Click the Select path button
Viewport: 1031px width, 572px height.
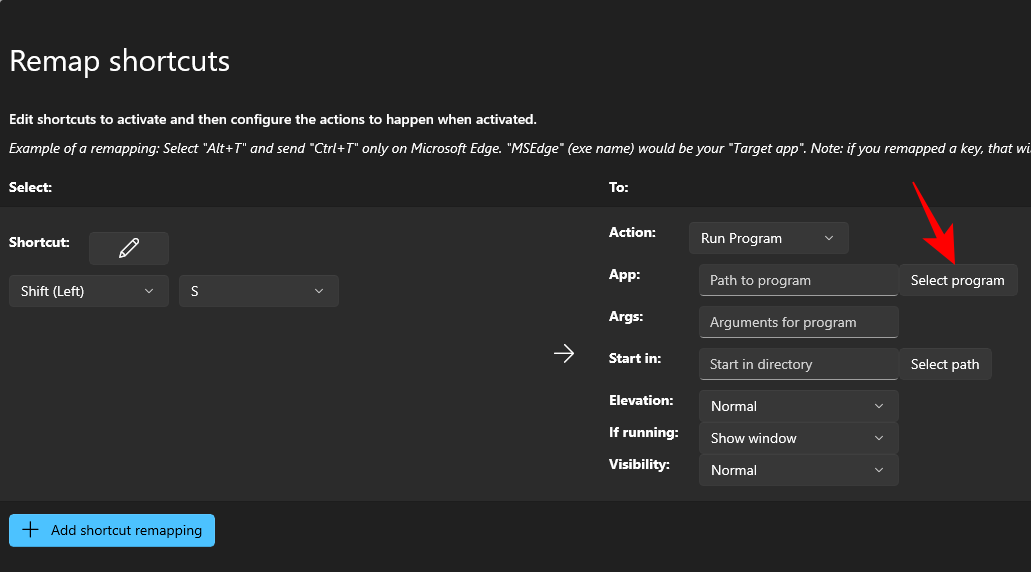click(945, 364)
